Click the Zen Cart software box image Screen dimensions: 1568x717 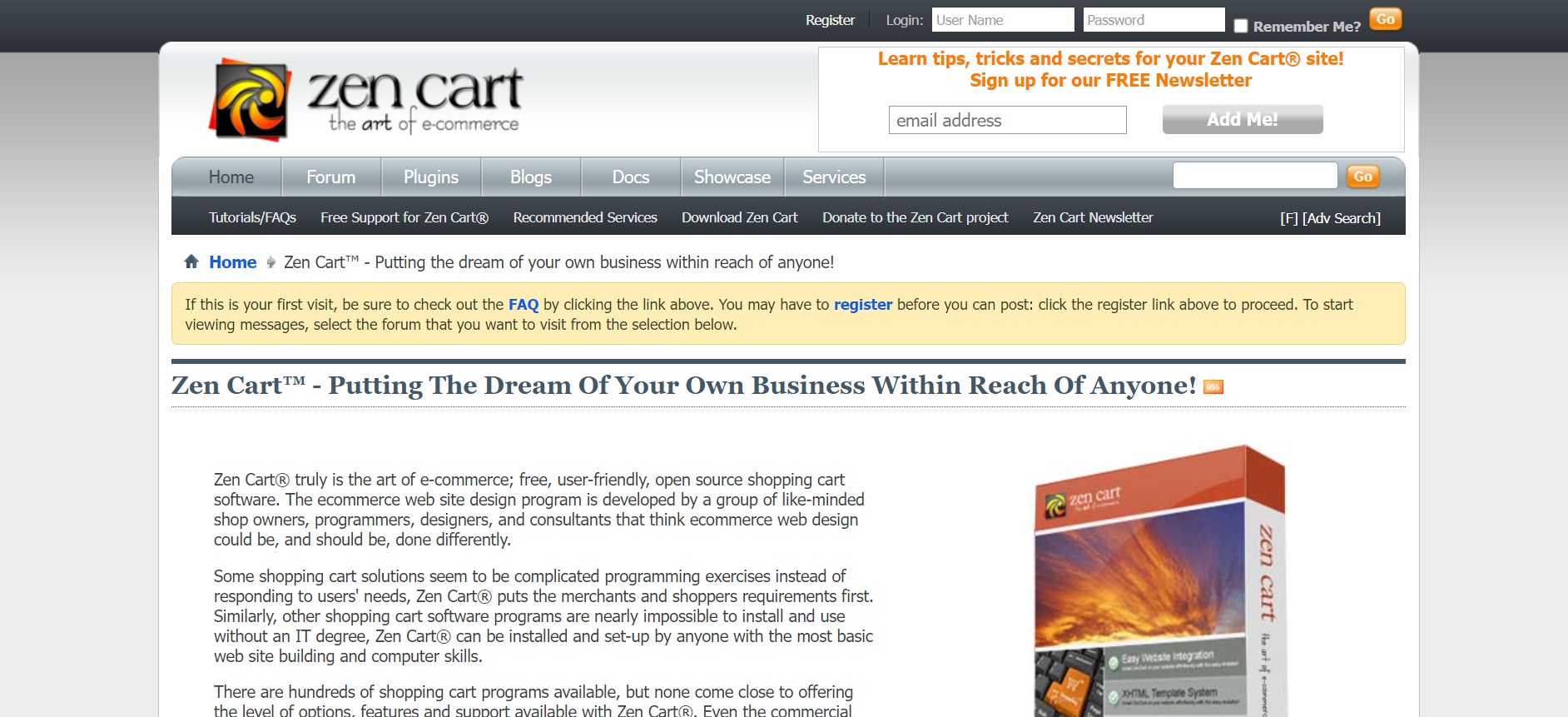tap(1160, 580)
